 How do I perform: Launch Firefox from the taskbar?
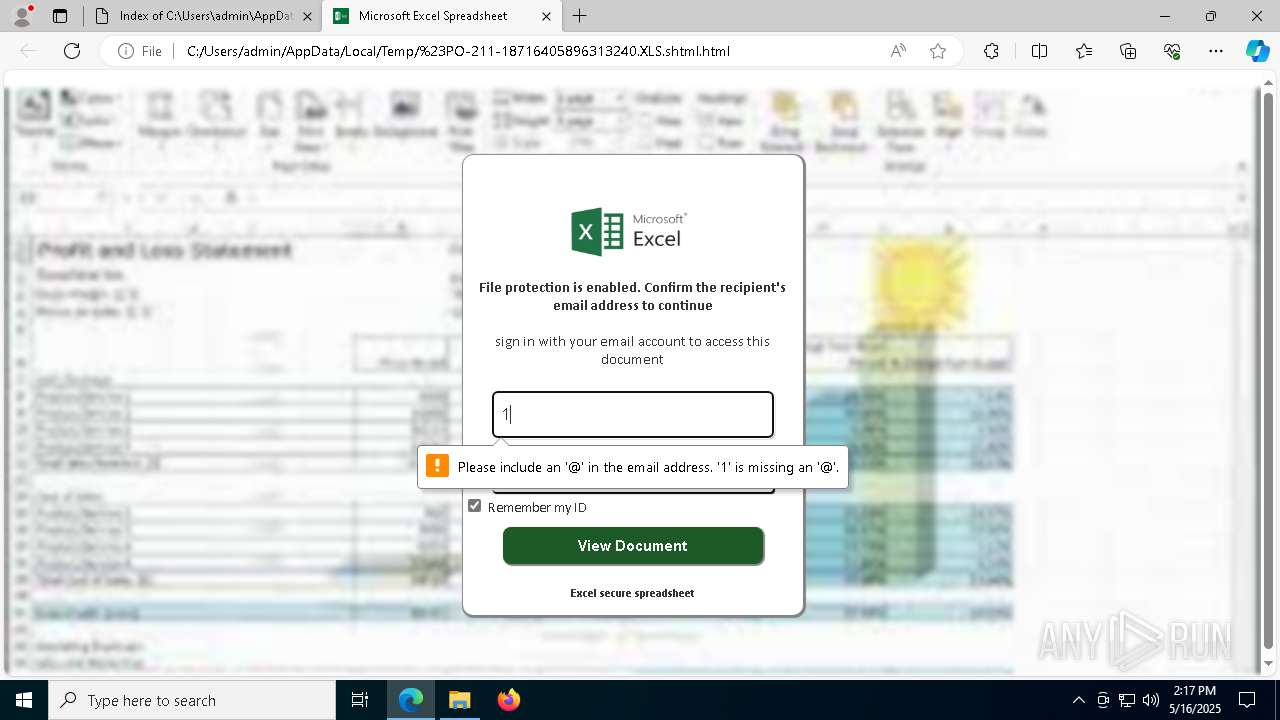pos(508,700)
